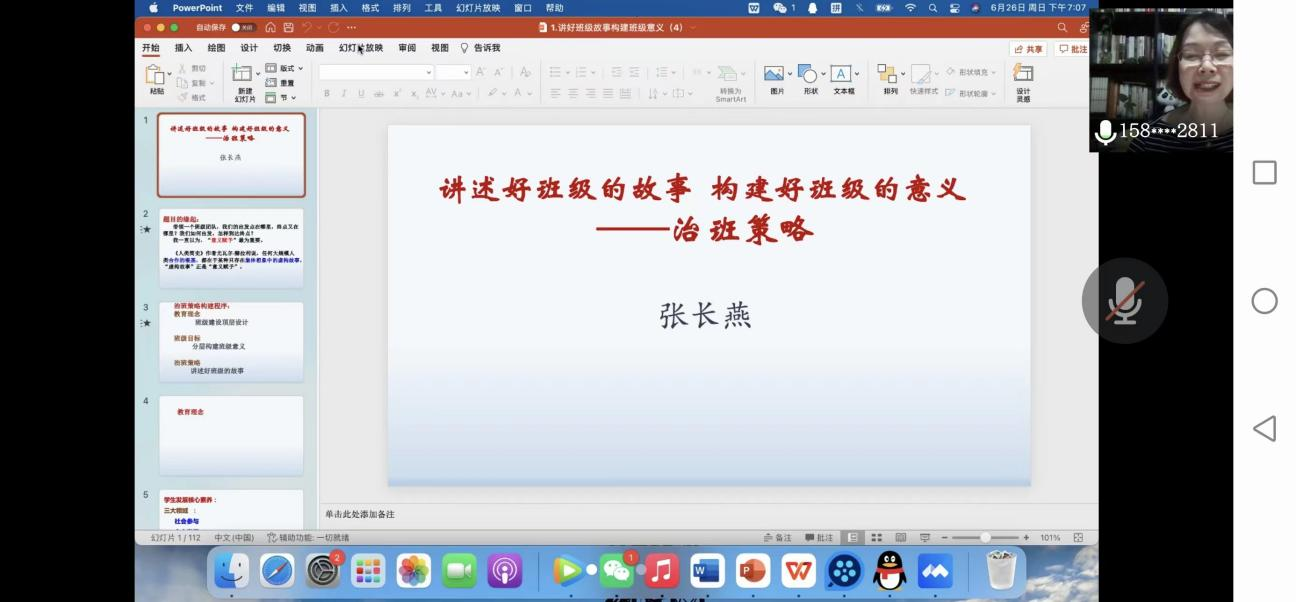Select slide 3 thumbnail in the panel
The height and width of the screenshot is (602, 1296).
(231, 342)
